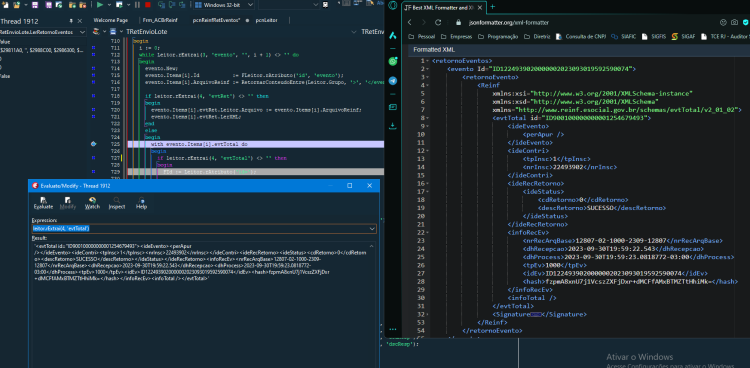The image size is (750, 368).
Task: Click the Run Until Return debug icon
Action: (x=182, y=5)
